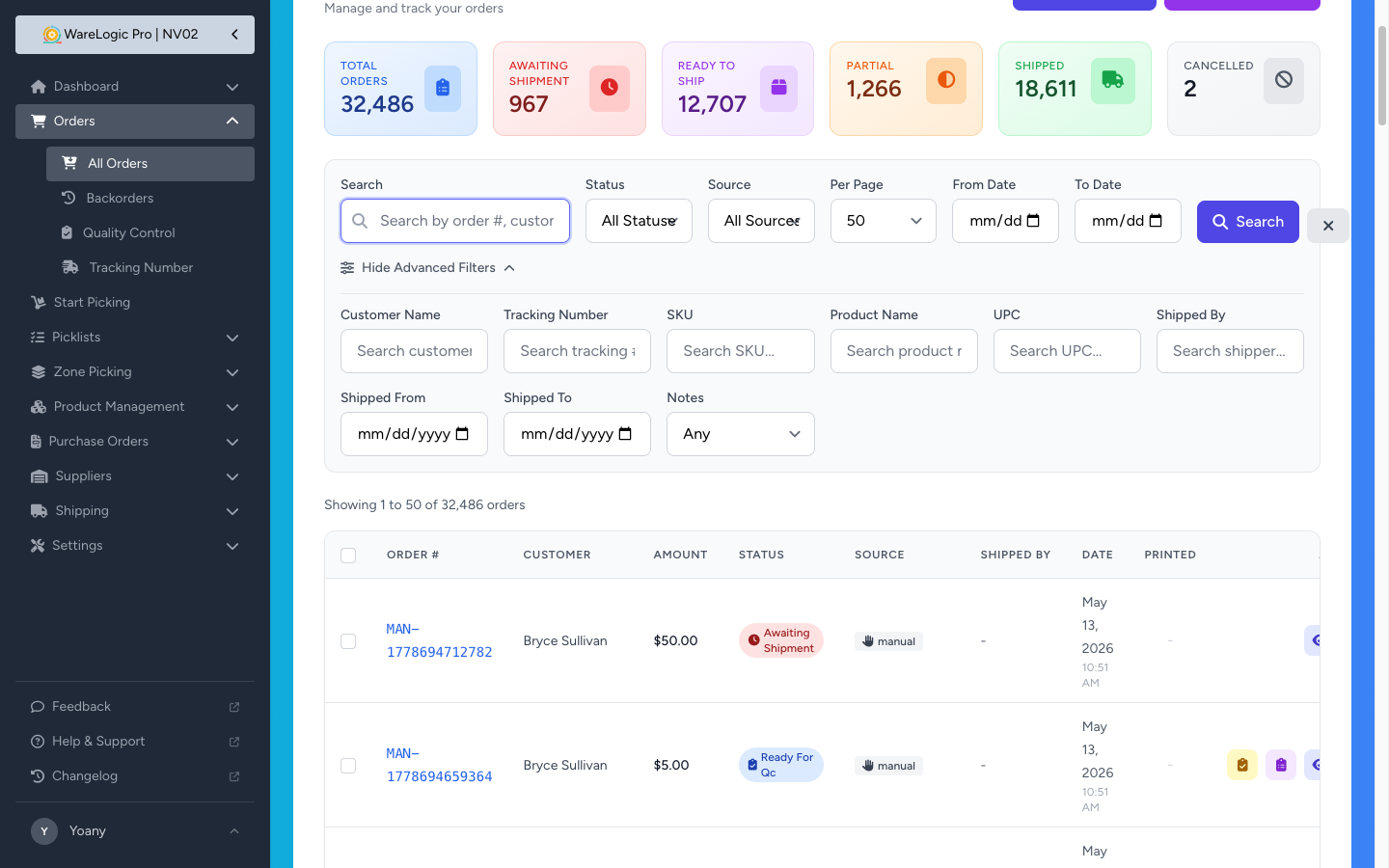This screenshot has height=868, width=1389.
Task: Open the Feedback link
Action: (x=135, y=707)
